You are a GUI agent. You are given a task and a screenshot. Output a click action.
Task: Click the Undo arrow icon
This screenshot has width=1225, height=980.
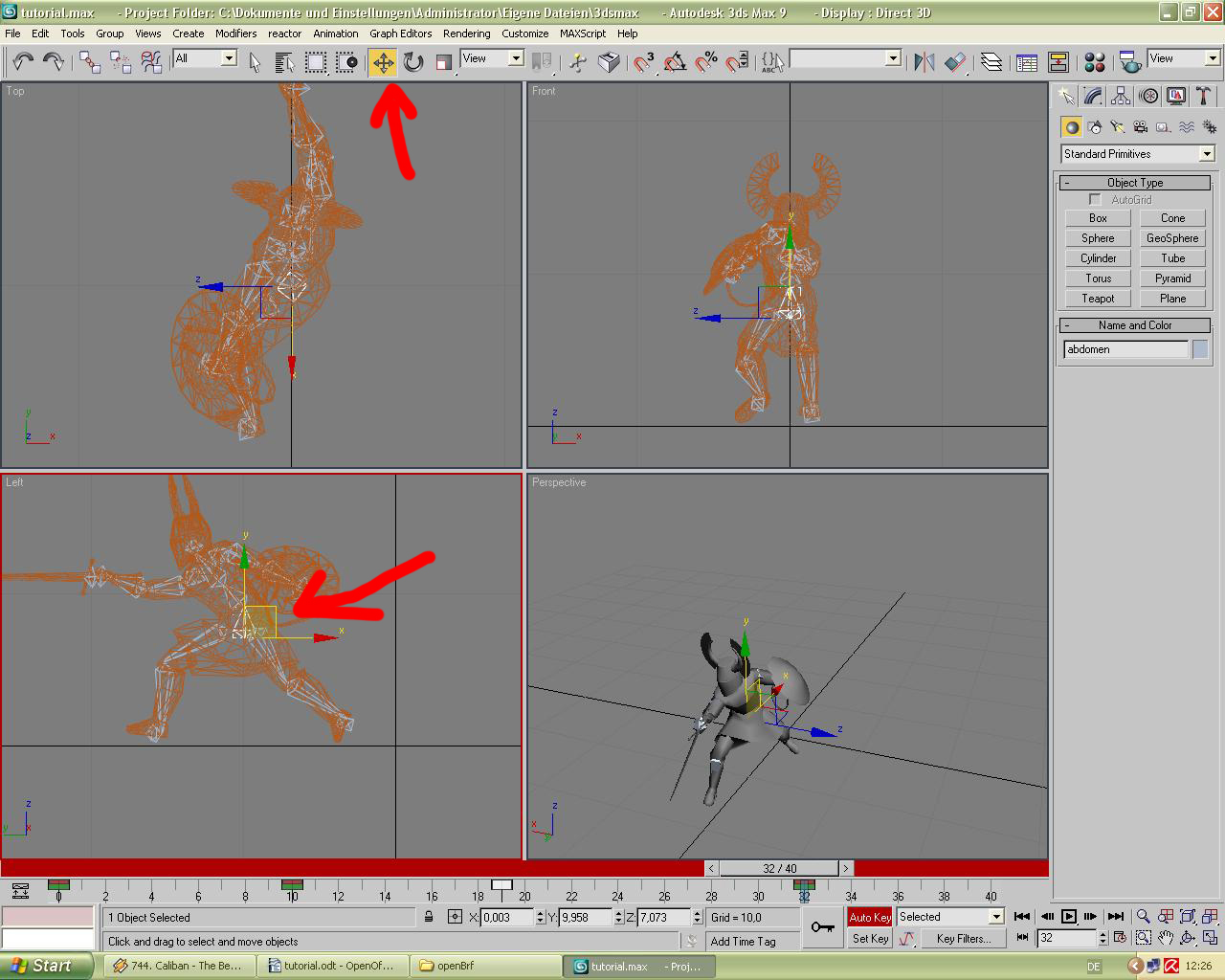point(23,63)
